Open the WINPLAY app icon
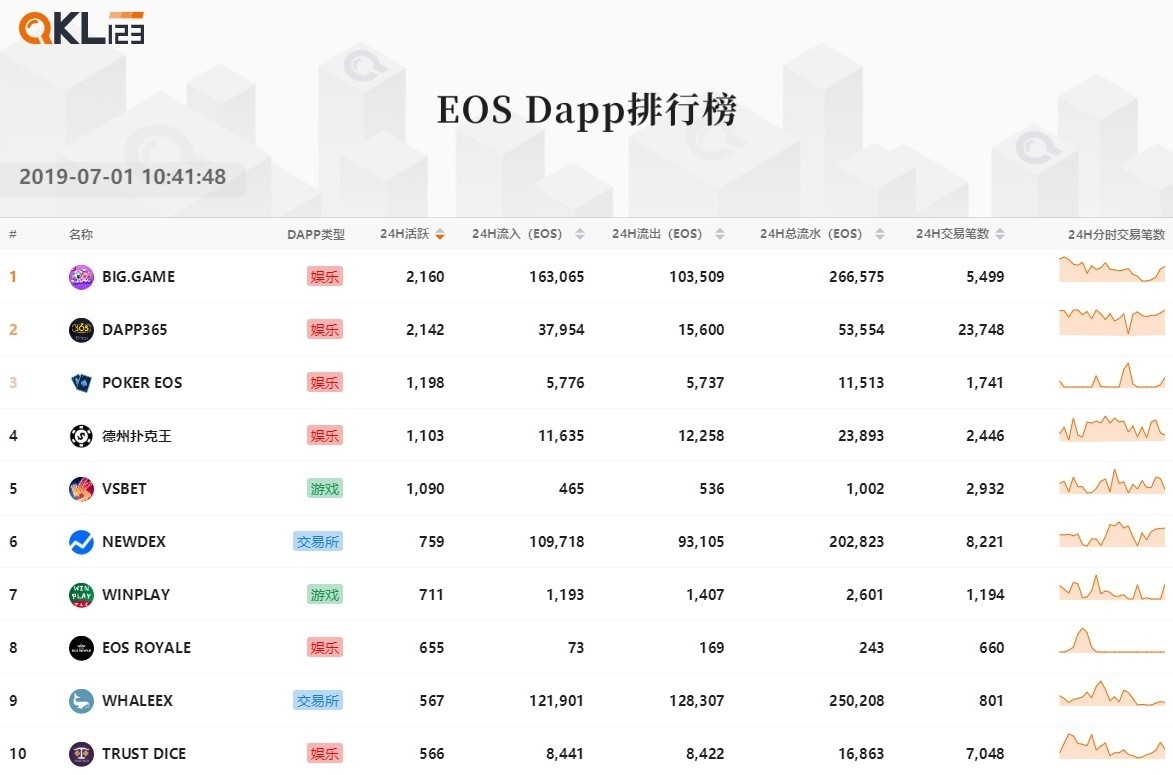This screenshot has width=1173, height=775. click(x=81, y=595)
